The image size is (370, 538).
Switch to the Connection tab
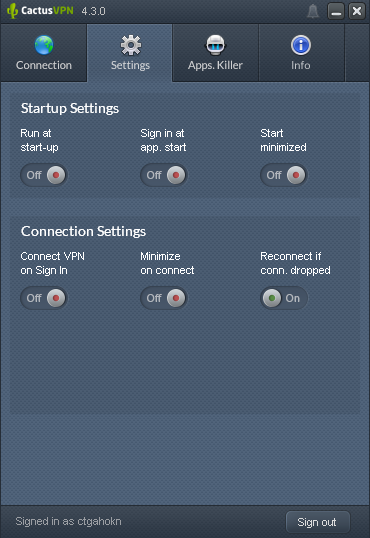(44, 65)
